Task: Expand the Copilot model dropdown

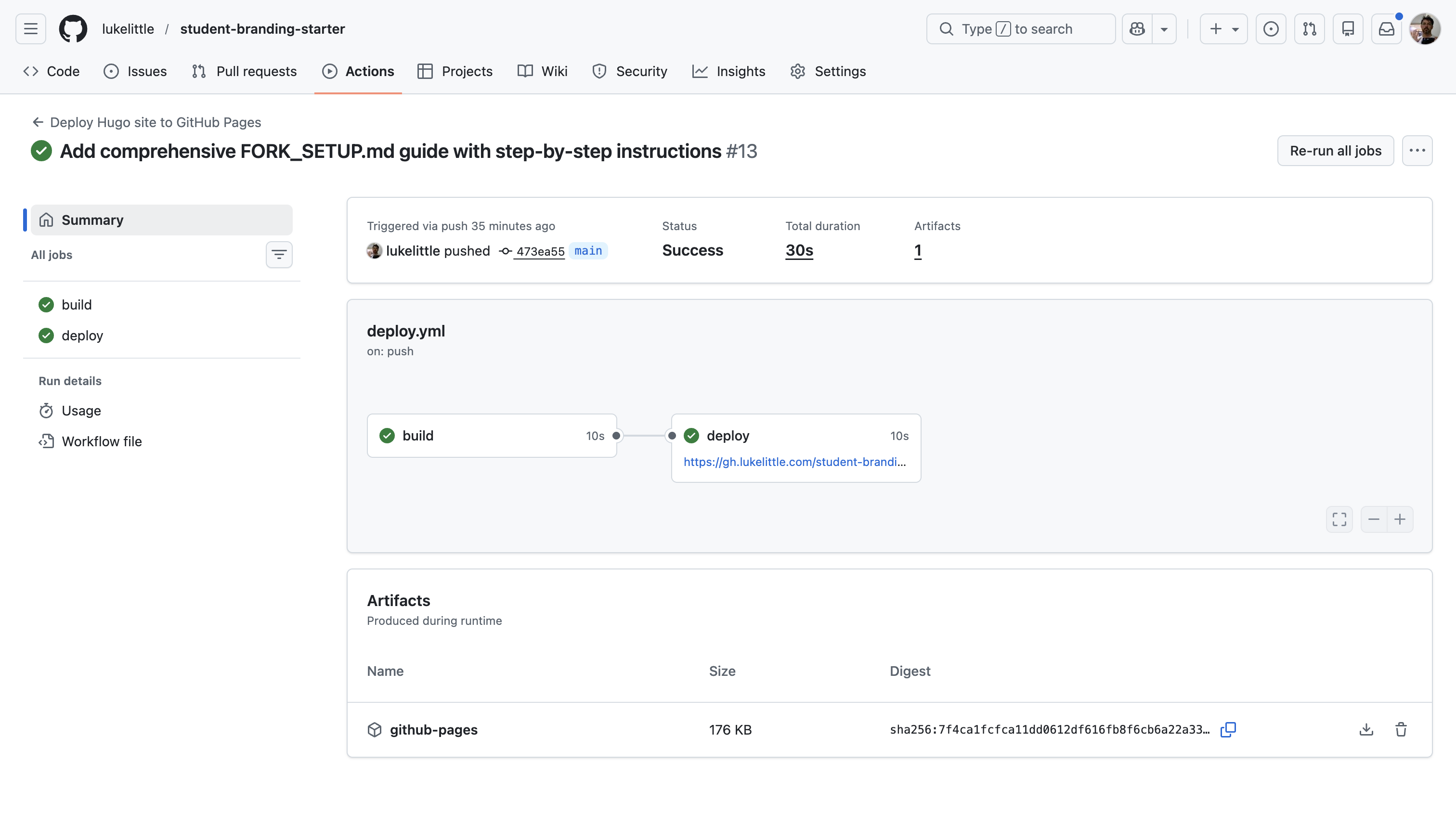Action: [x=1164, y=28]
